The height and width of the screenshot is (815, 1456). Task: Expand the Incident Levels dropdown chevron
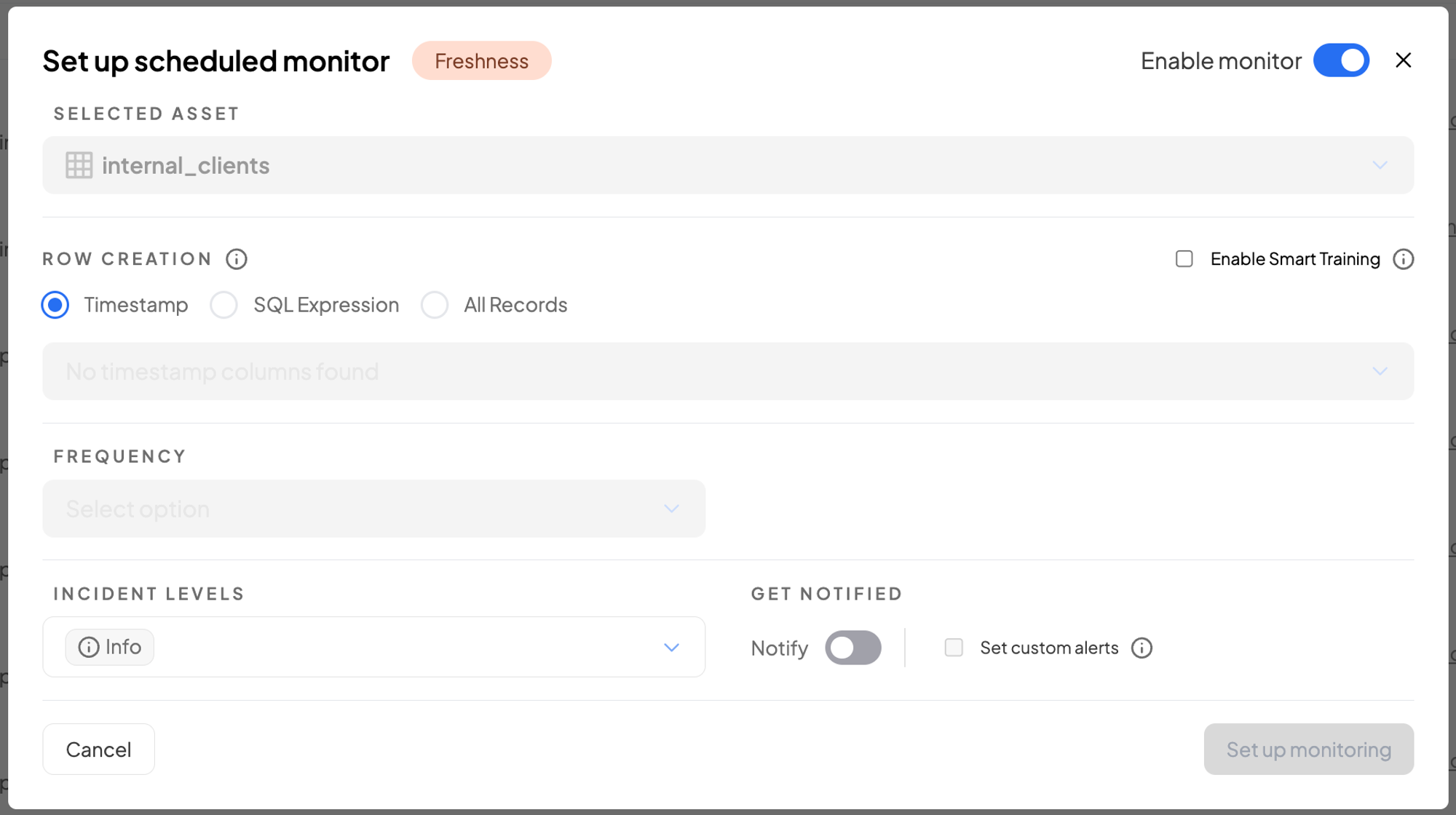click(671, 647)
